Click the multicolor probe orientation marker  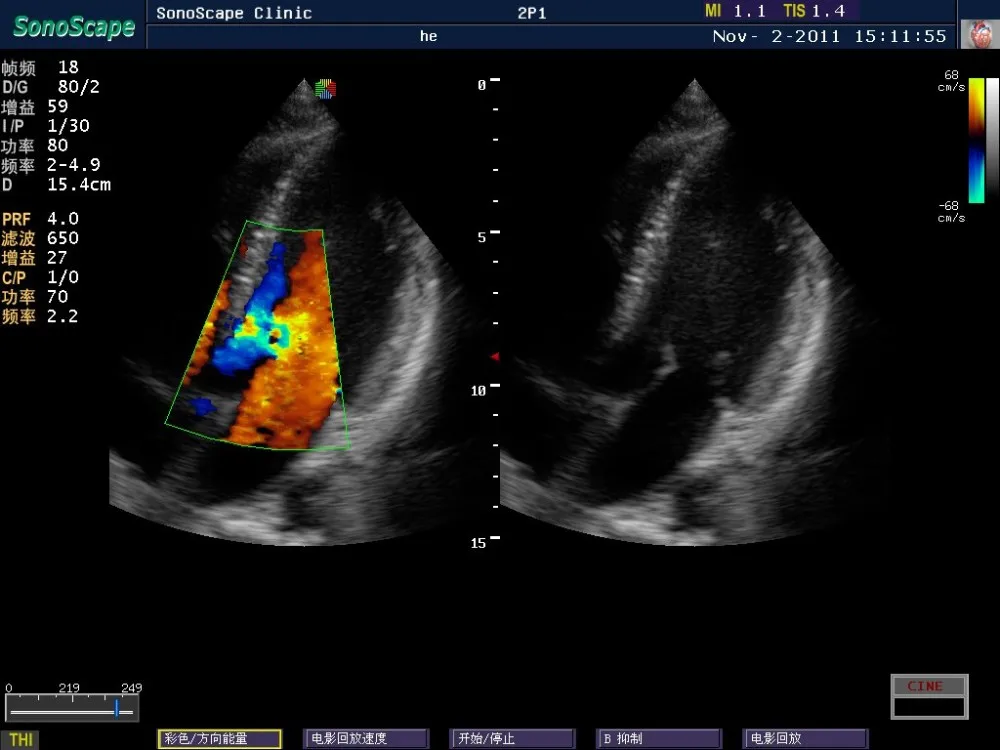(x=325, y=89)
